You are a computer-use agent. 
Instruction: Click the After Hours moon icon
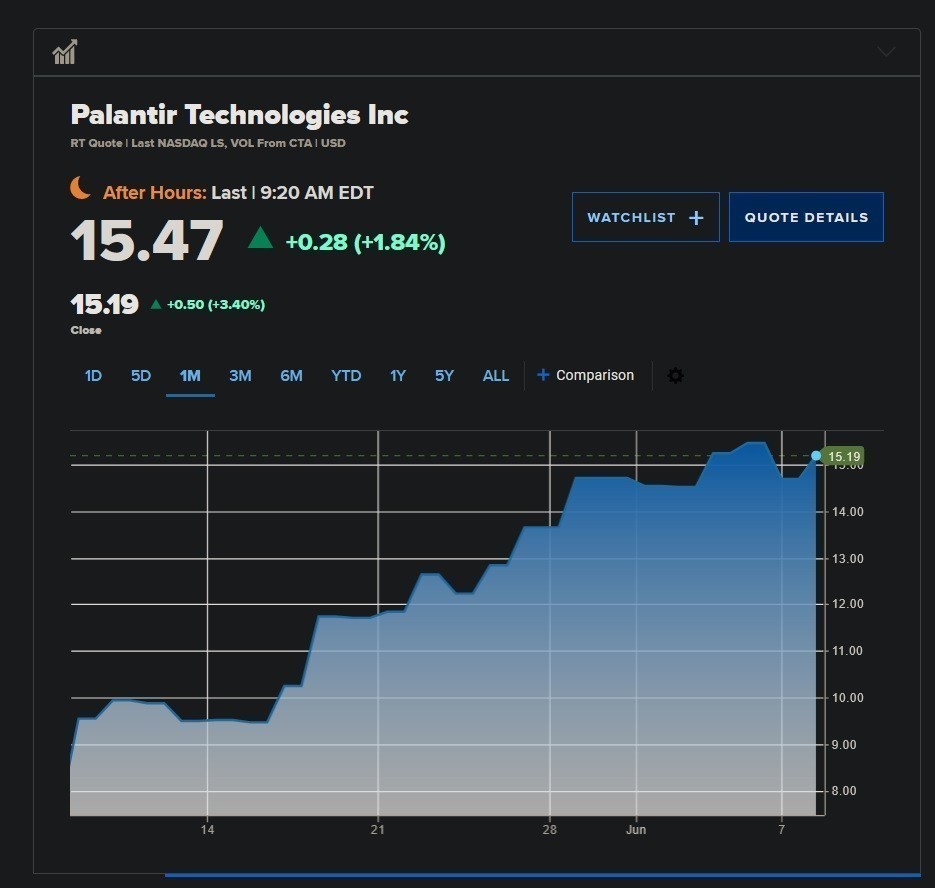(x=81, y=188)
